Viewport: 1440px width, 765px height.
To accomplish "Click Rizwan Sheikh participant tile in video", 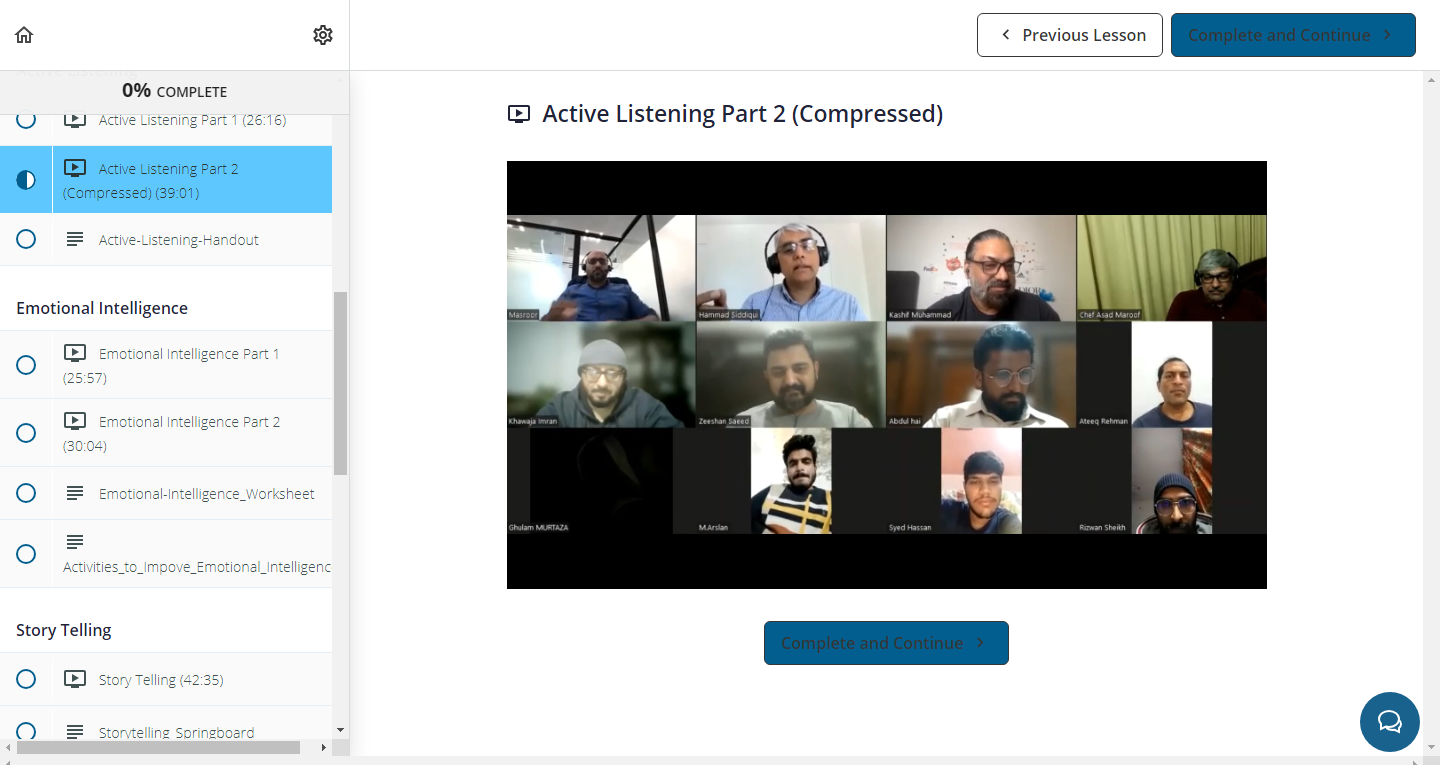I will [1172, 481].
